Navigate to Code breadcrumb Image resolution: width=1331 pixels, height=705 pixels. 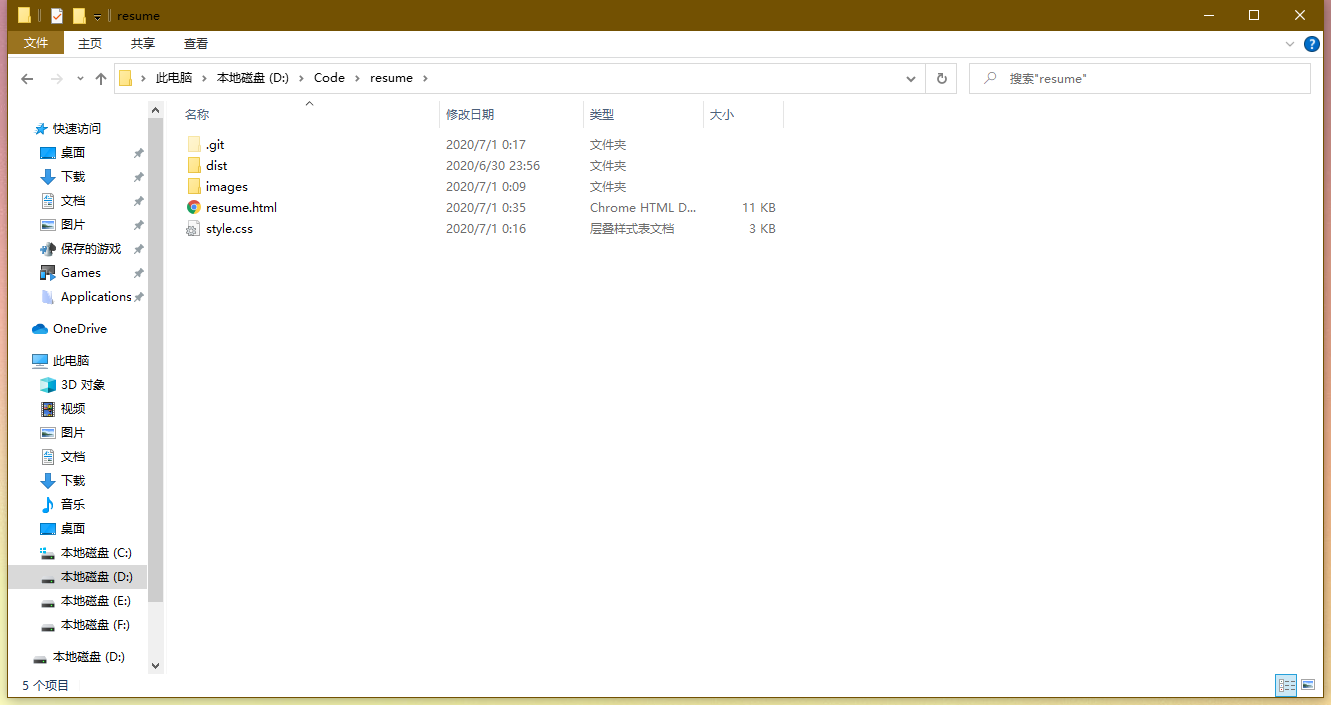pos(329,78)
